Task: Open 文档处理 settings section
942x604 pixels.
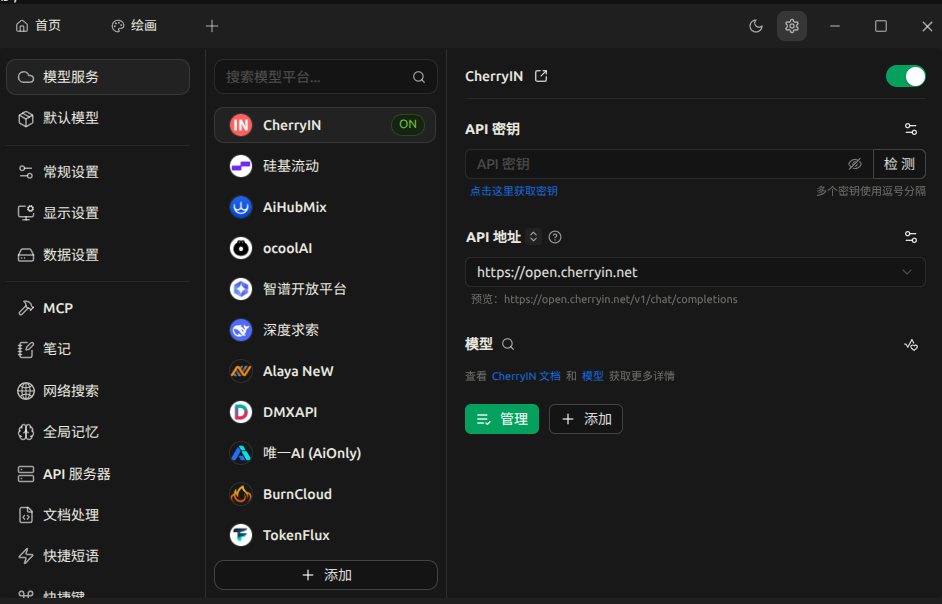Action: click(x=98, y=515)
